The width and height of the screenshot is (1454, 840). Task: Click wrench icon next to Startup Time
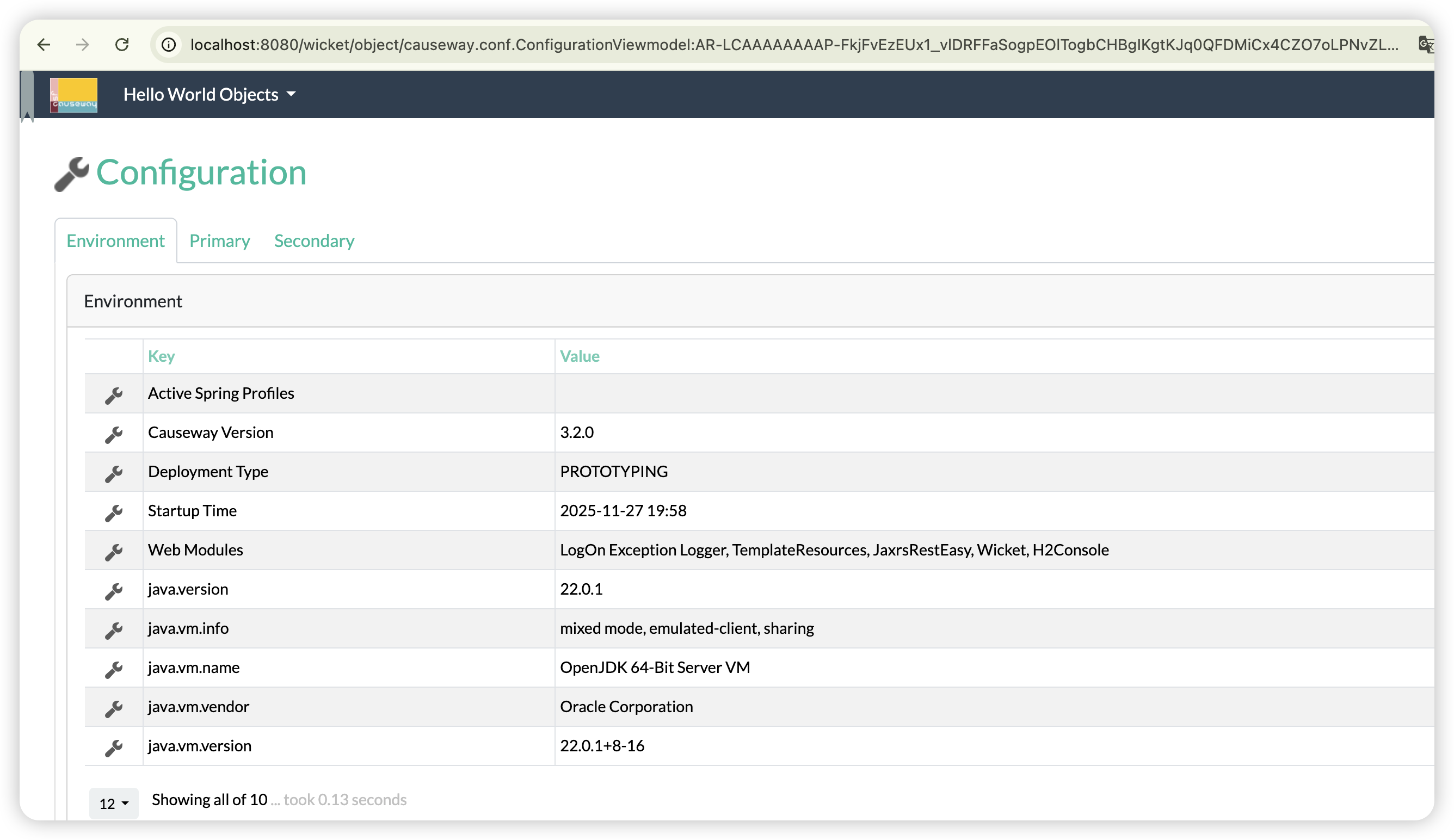point(114,512)
